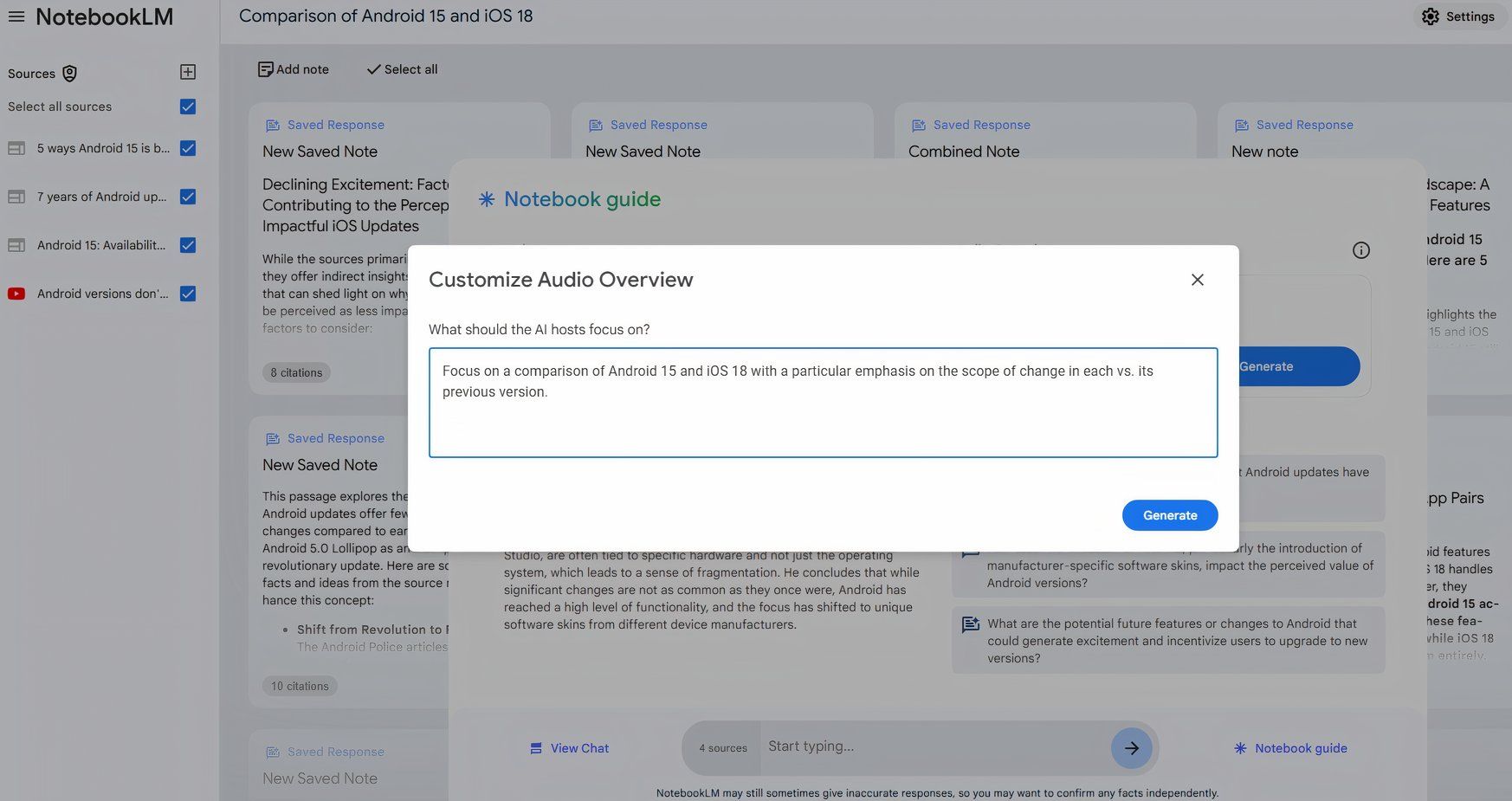Select the 'What are the potential future features' suggested question
Viewport: 1512px width, 801px height.
[x=1168, y=641]
